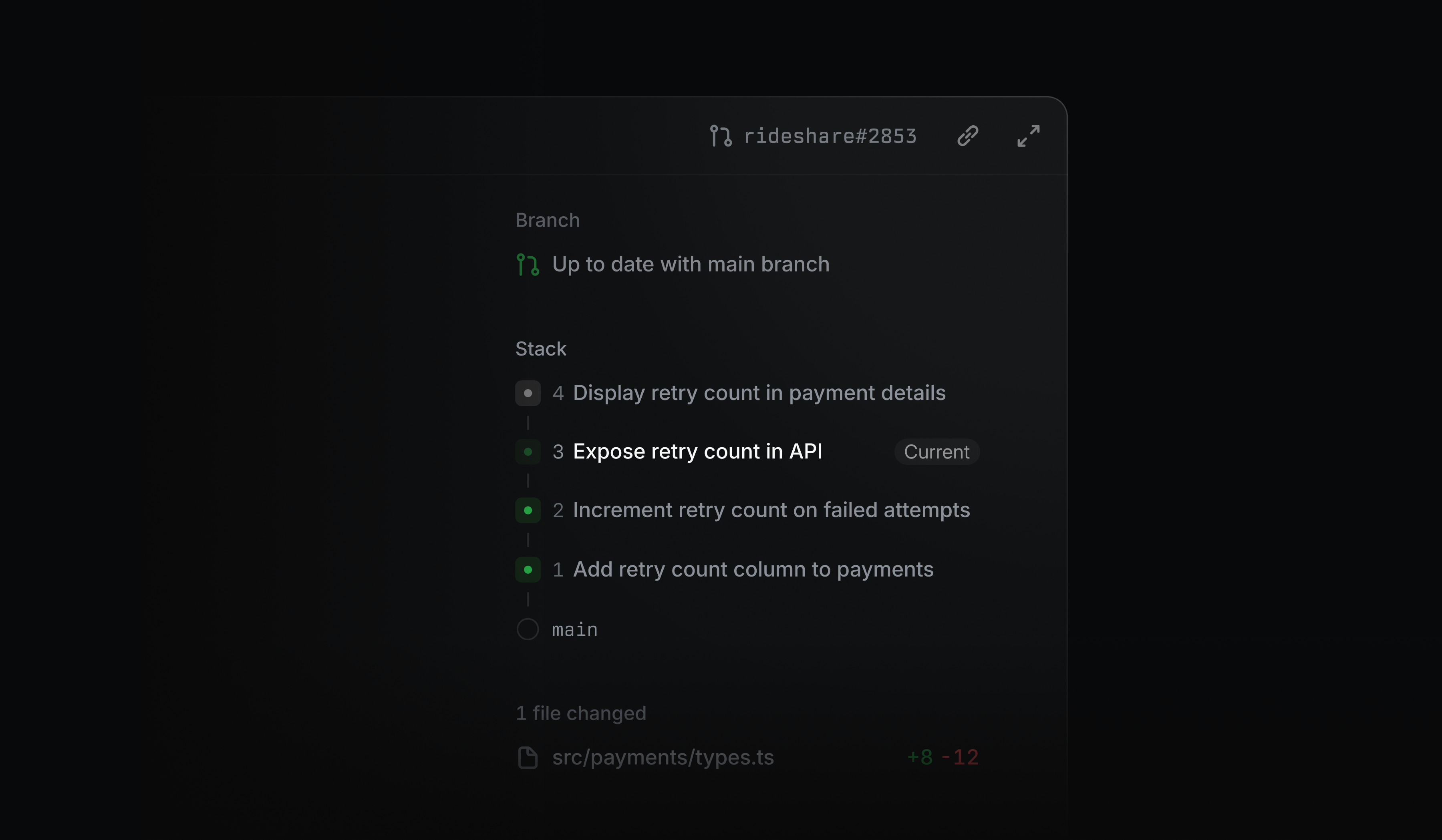Click stack number 4
Viewport: 1442px width, 840px height.
click(558, 394)
